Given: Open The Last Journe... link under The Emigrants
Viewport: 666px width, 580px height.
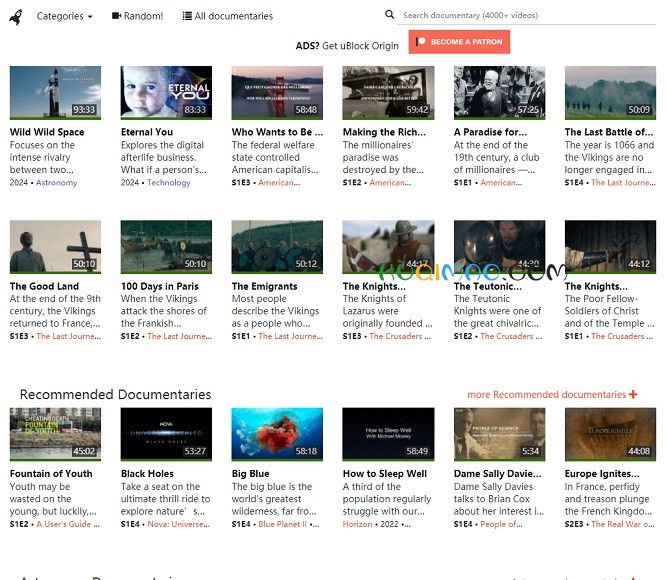Looking at the screenshot, I should point(291,336).
